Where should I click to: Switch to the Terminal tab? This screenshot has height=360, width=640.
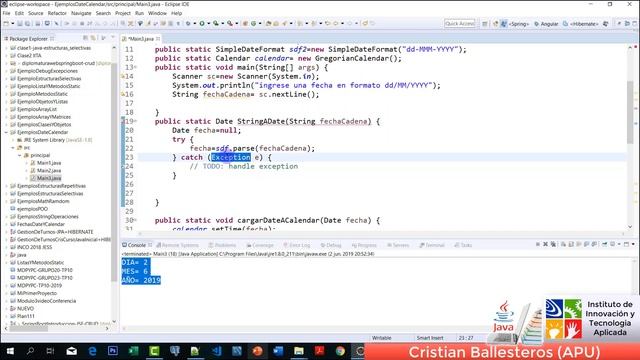(x=432, y=245)
